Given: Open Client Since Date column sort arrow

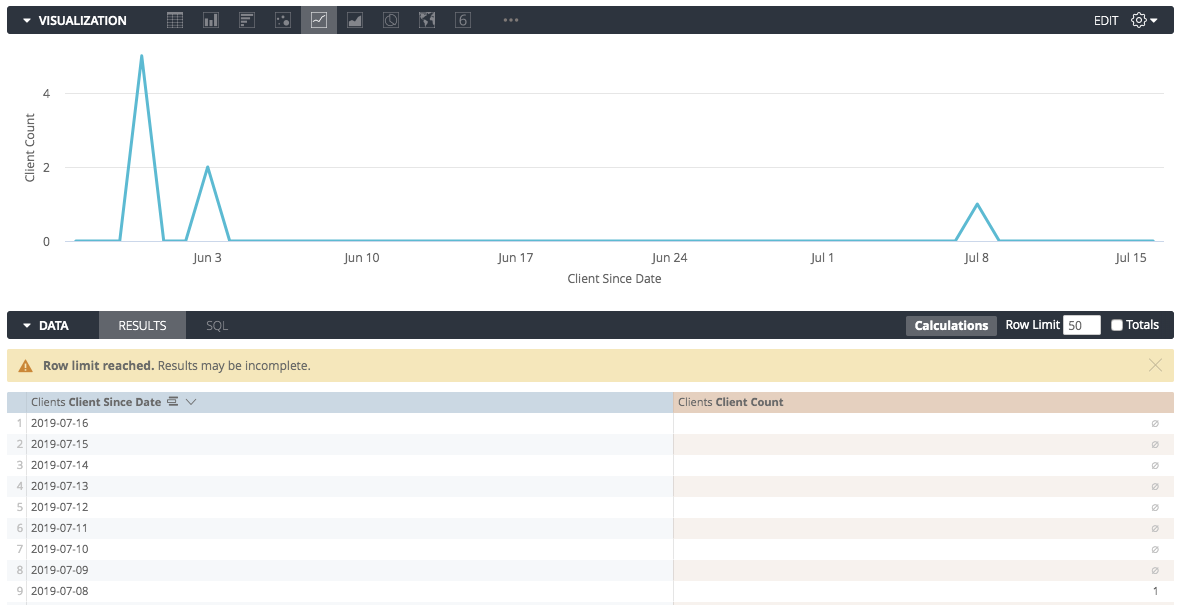Looking at the screenshot, I should pyautogui.click(x=191, y=402).
